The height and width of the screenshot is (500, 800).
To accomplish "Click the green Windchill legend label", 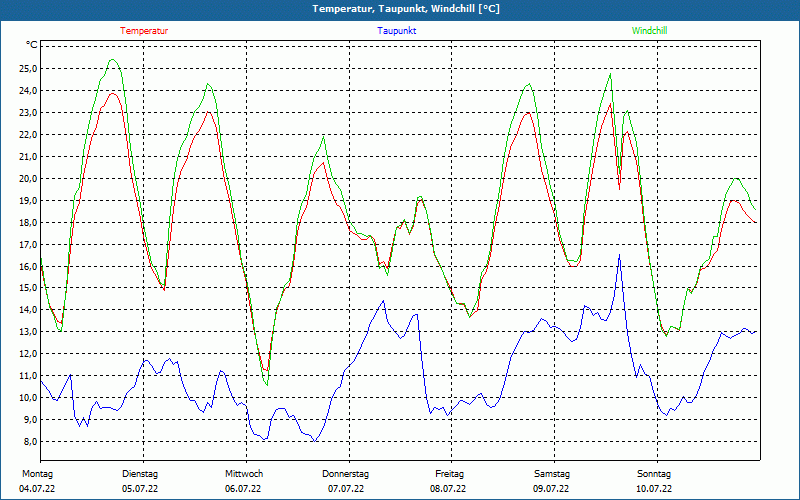I will 649,31.
